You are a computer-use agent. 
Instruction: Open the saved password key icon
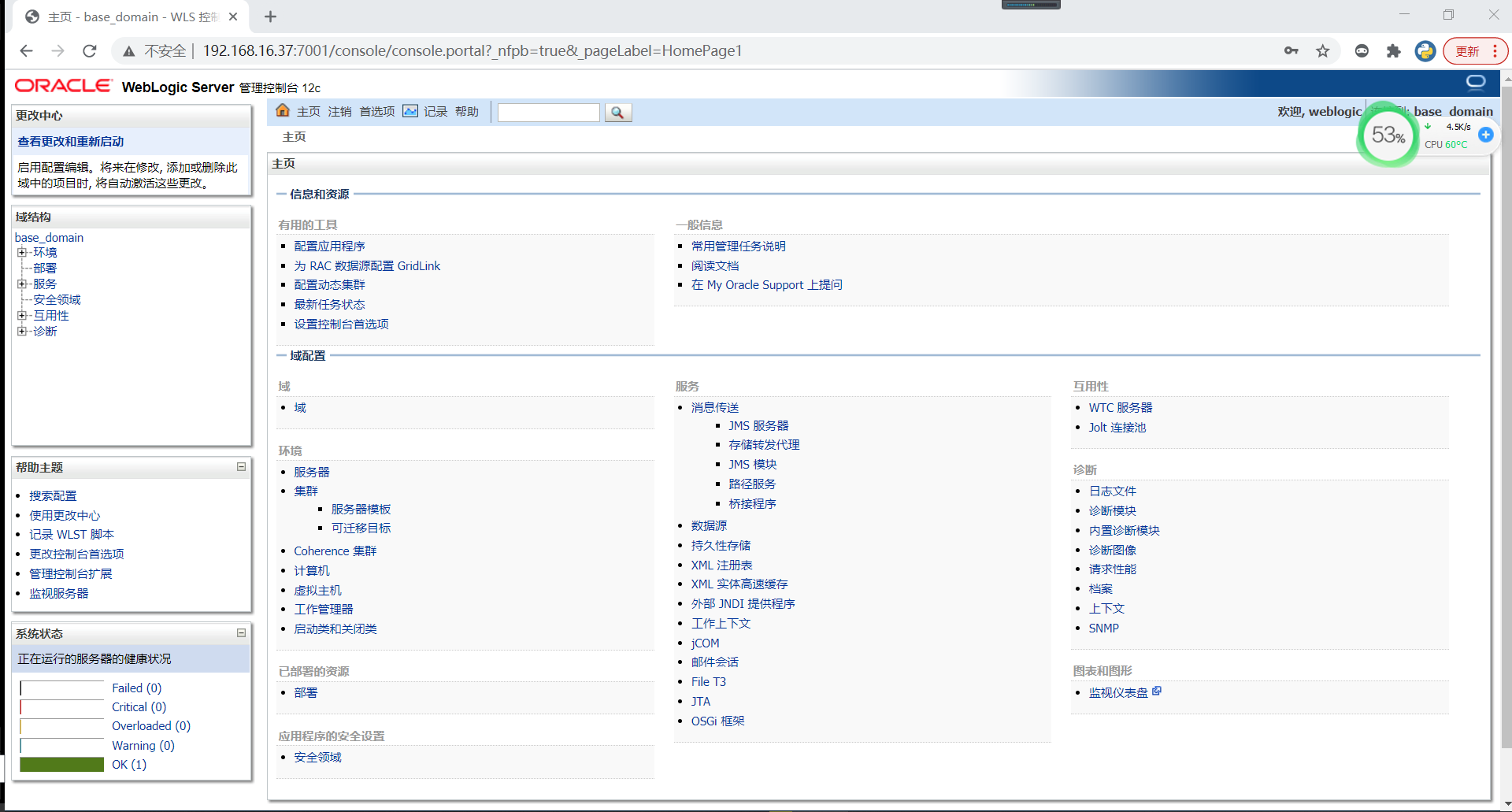tap(1291, 51)
